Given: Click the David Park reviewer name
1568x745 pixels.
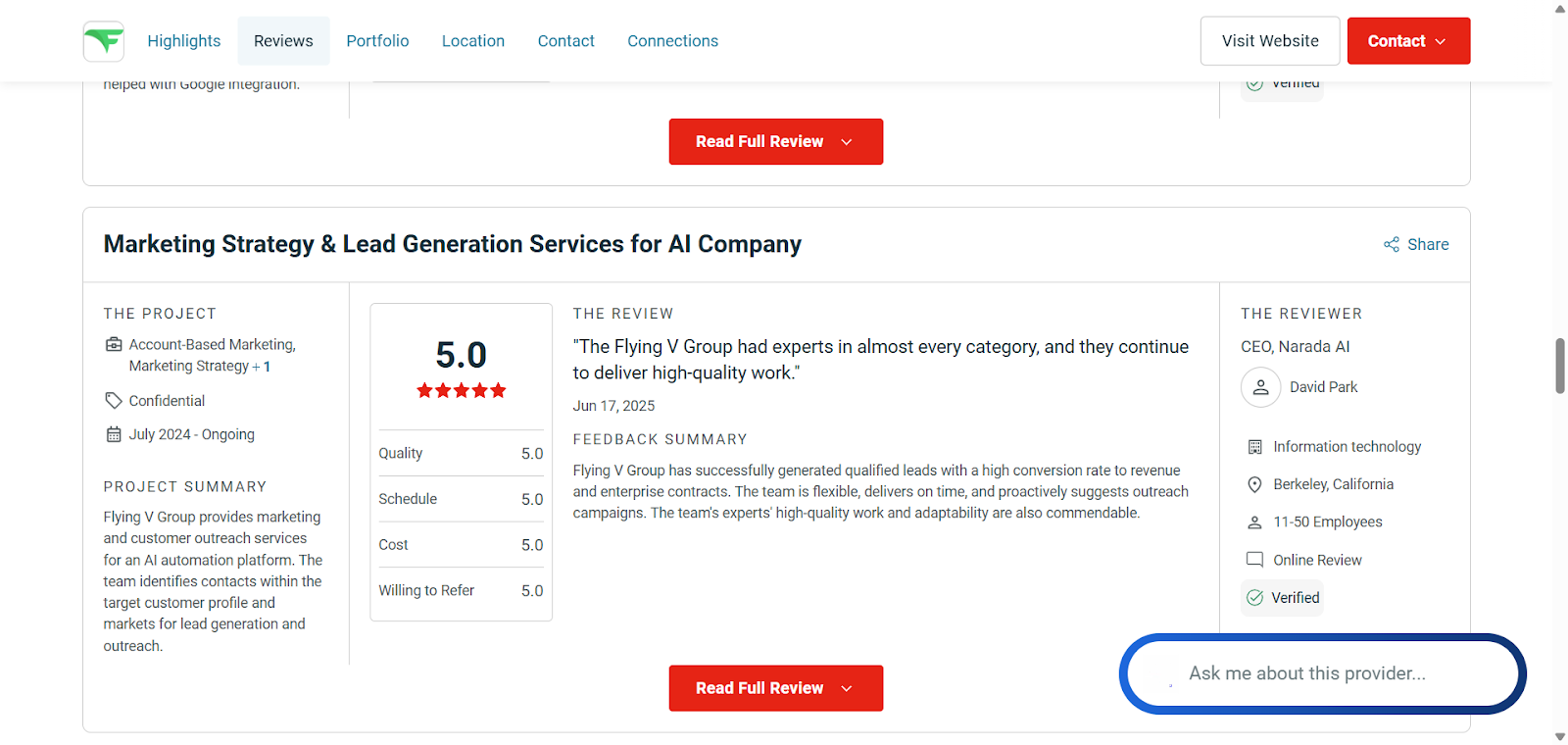Looking at the screenshot, I should (1324, 387).
